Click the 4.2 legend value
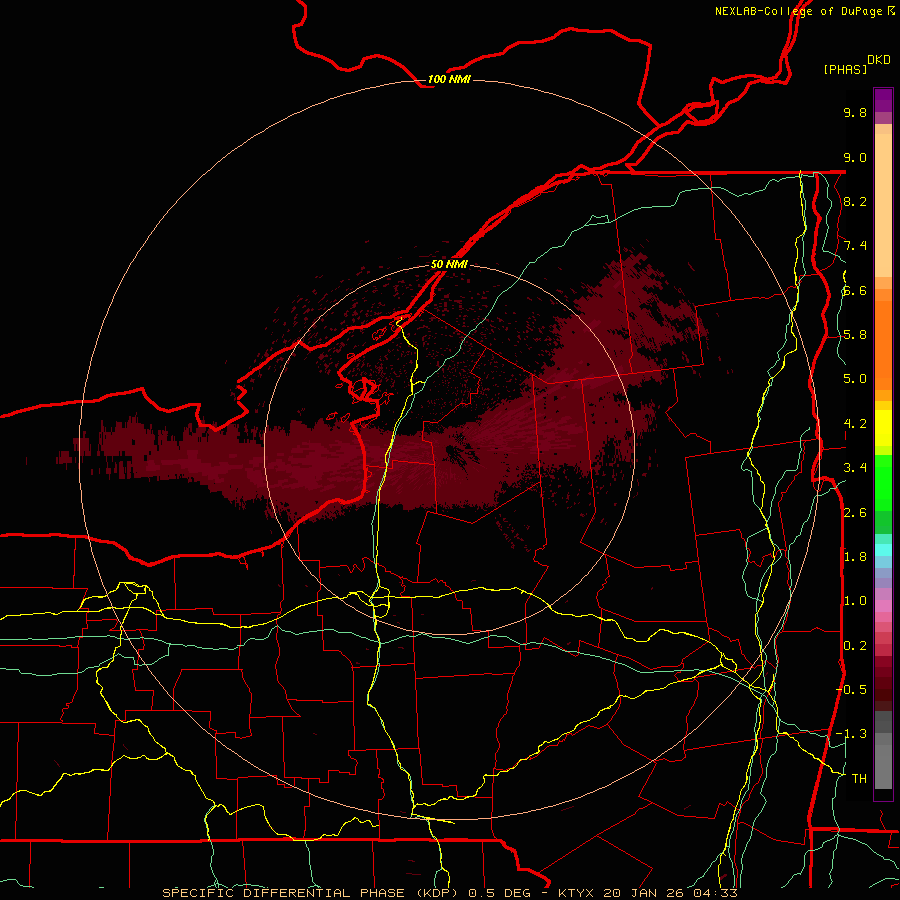900x900 pixels. click(855, 424)
